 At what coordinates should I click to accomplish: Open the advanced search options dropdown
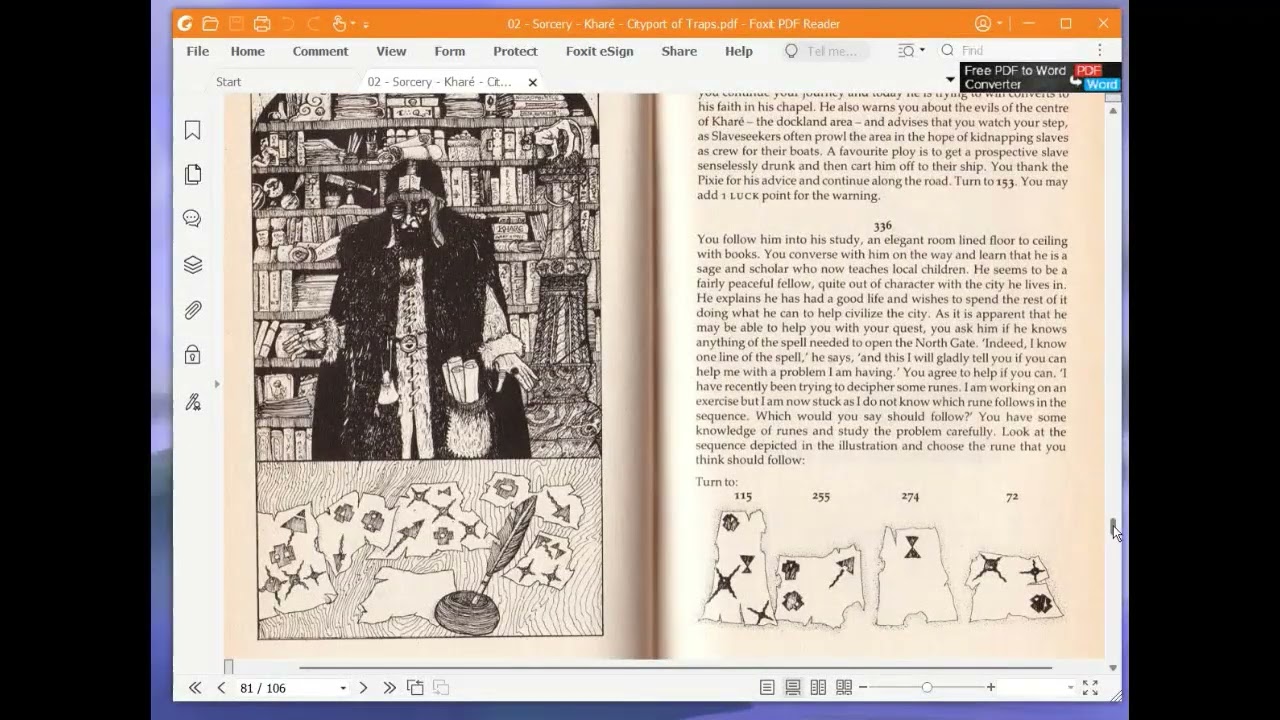(x=910, y=50)
